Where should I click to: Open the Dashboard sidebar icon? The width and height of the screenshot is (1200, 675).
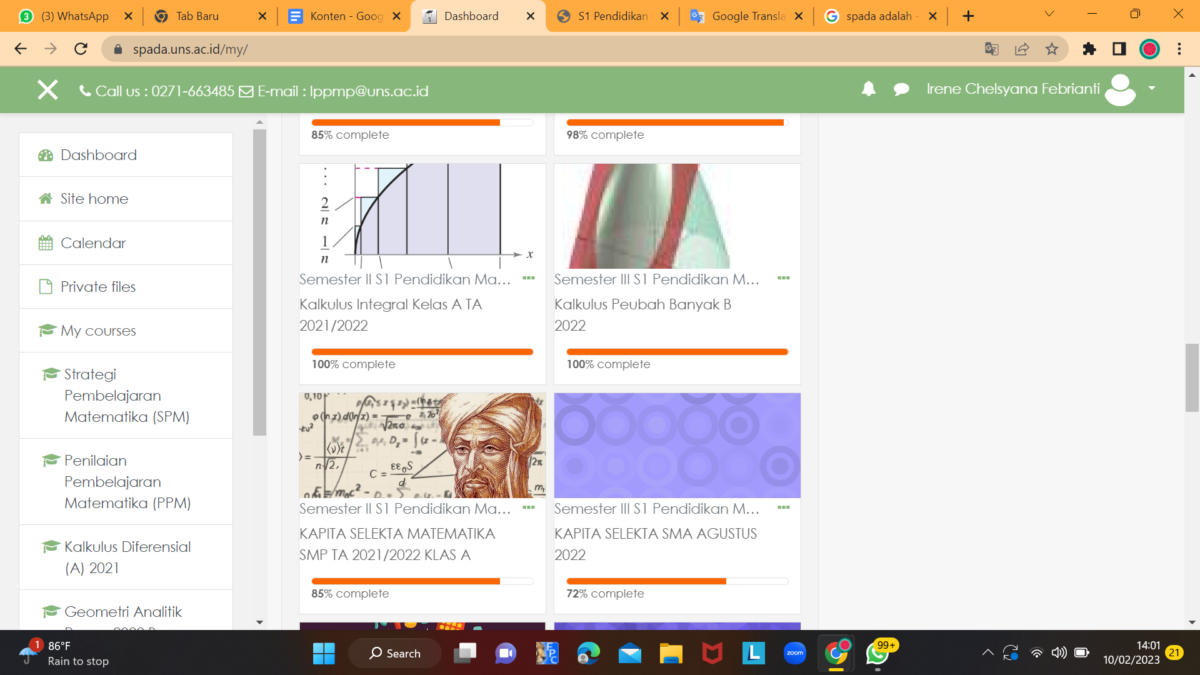tap(45, 155)
